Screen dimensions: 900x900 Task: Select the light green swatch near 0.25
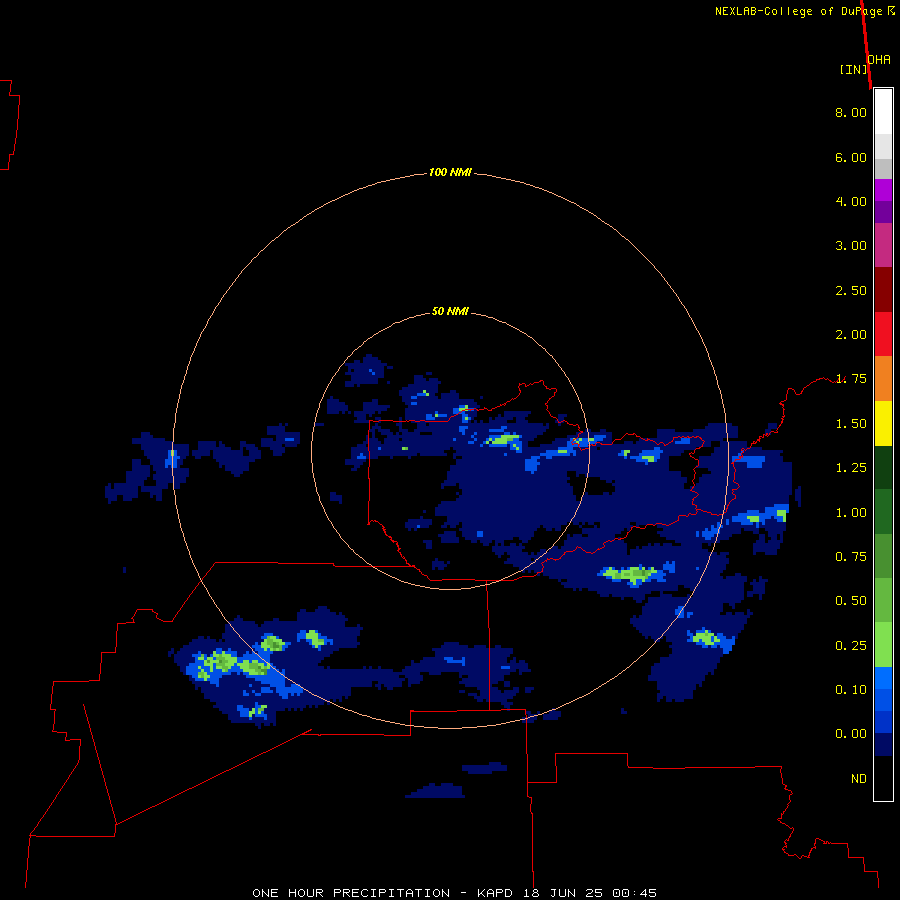click(x=883, y=645)
